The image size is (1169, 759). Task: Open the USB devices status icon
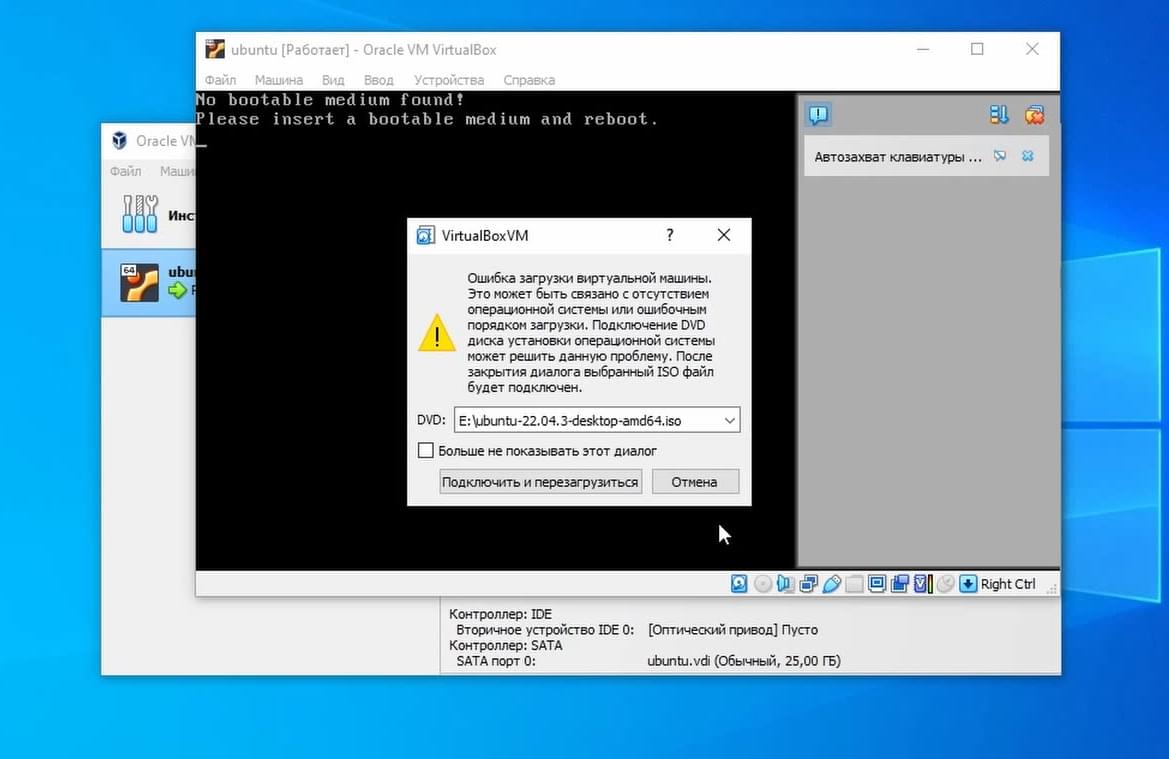pyautogui.click(x=831, y=584)
